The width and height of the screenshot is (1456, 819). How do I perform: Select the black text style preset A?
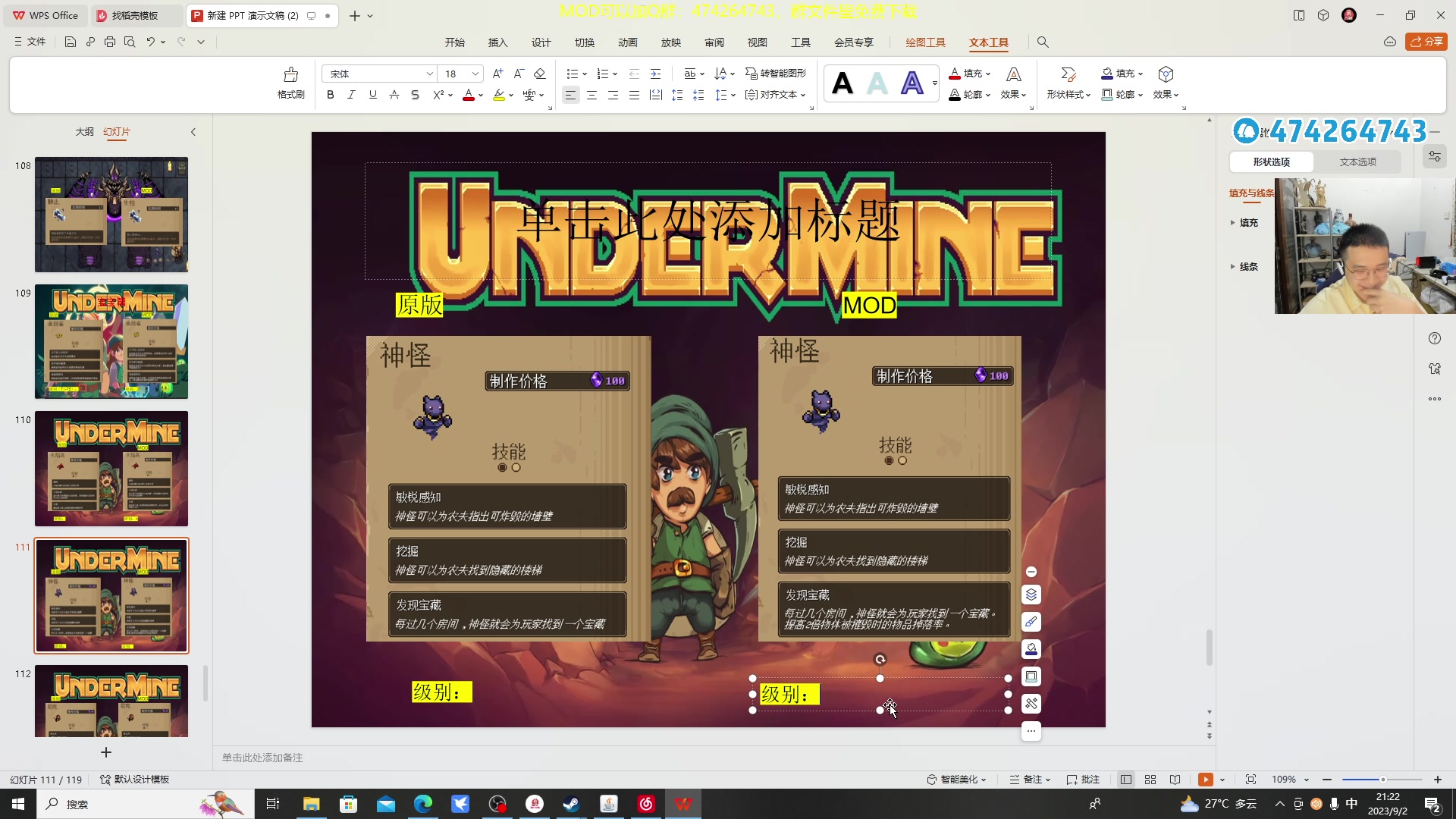click(x=842, y=83)
